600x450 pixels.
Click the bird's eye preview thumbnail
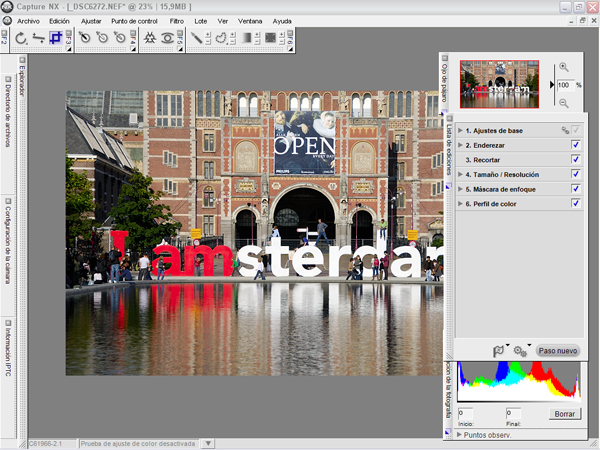tap(499, 84)
